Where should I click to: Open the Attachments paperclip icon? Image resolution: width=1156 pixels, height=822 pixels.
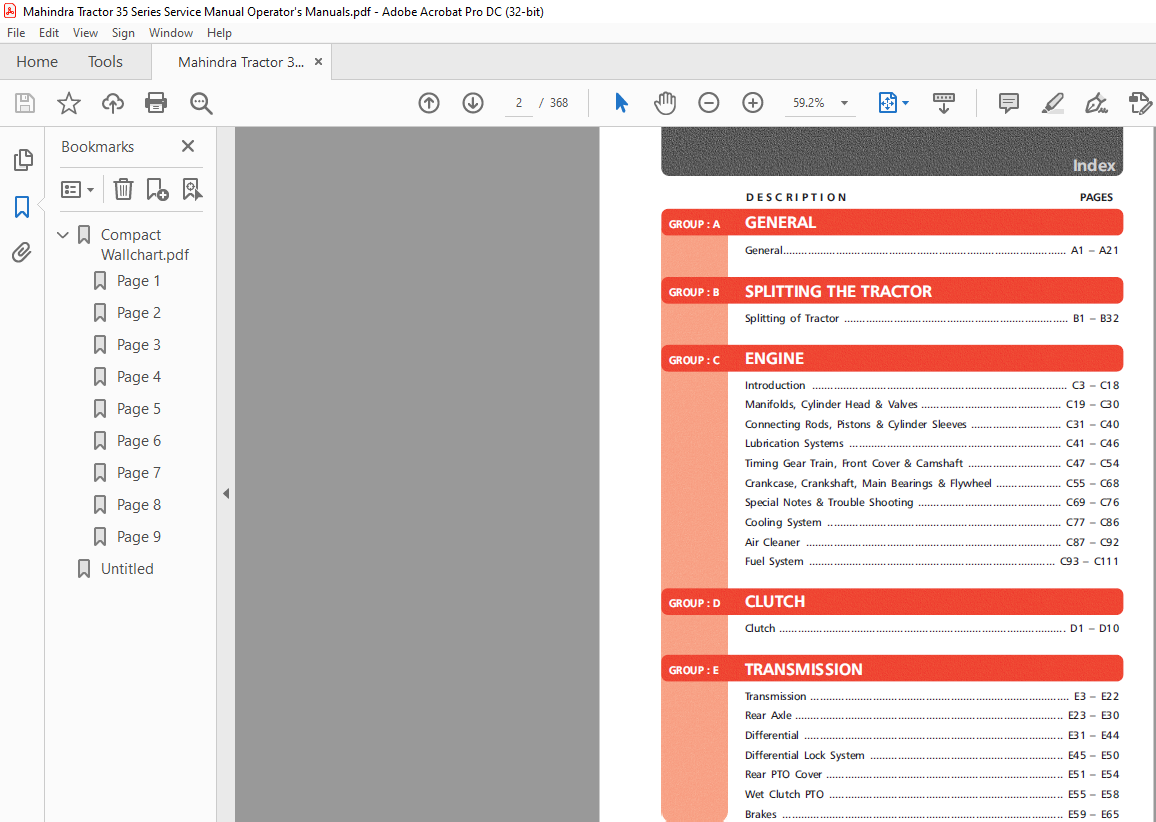click(x=22, y=253)
